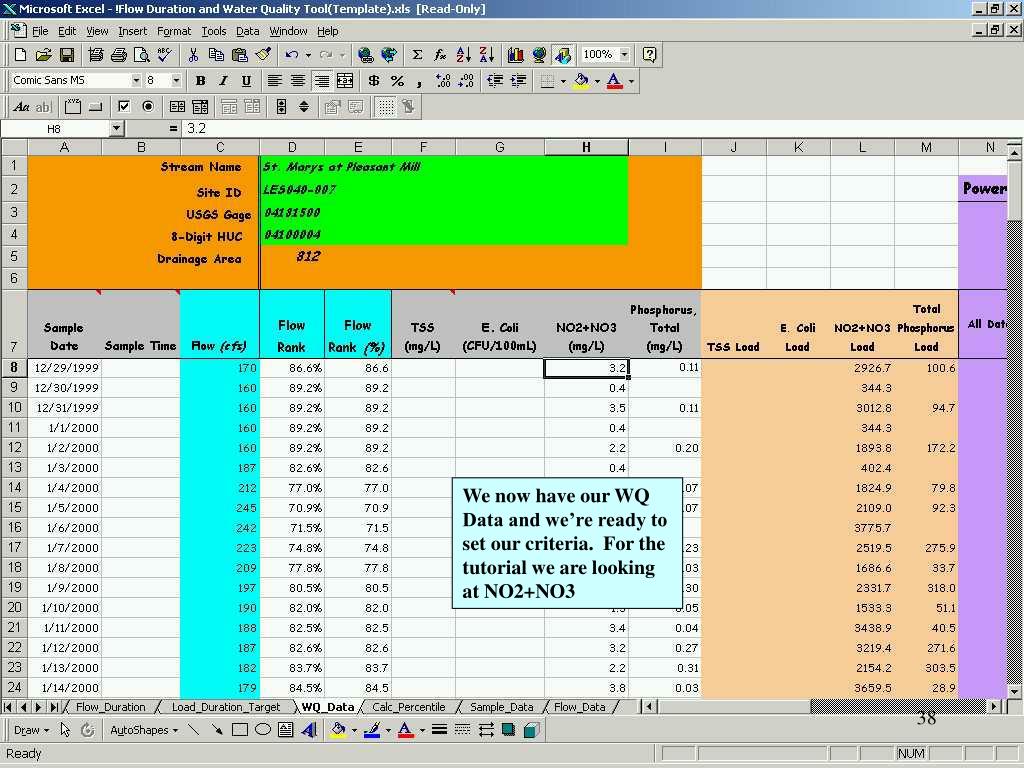Open the Draw menu dropdown
Viewport: 1024px width, 768px height.
(31, 730)
